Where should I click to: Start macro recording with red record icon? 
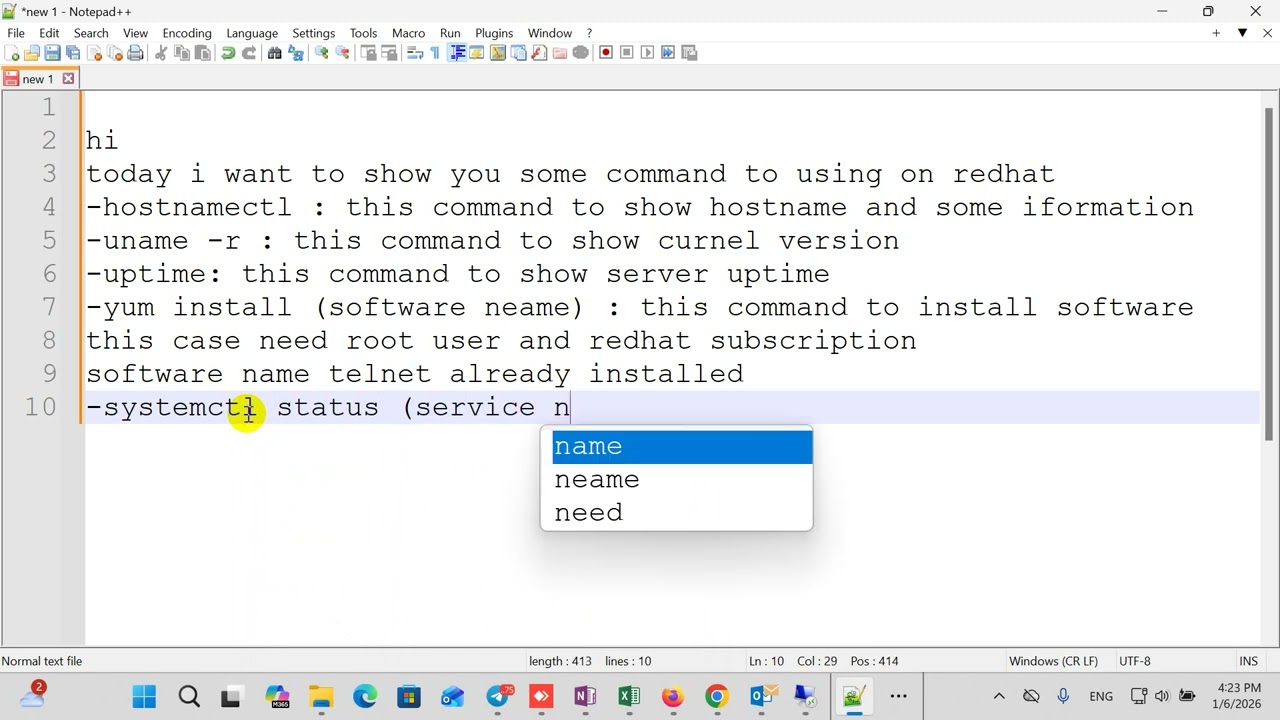(606, 53)
